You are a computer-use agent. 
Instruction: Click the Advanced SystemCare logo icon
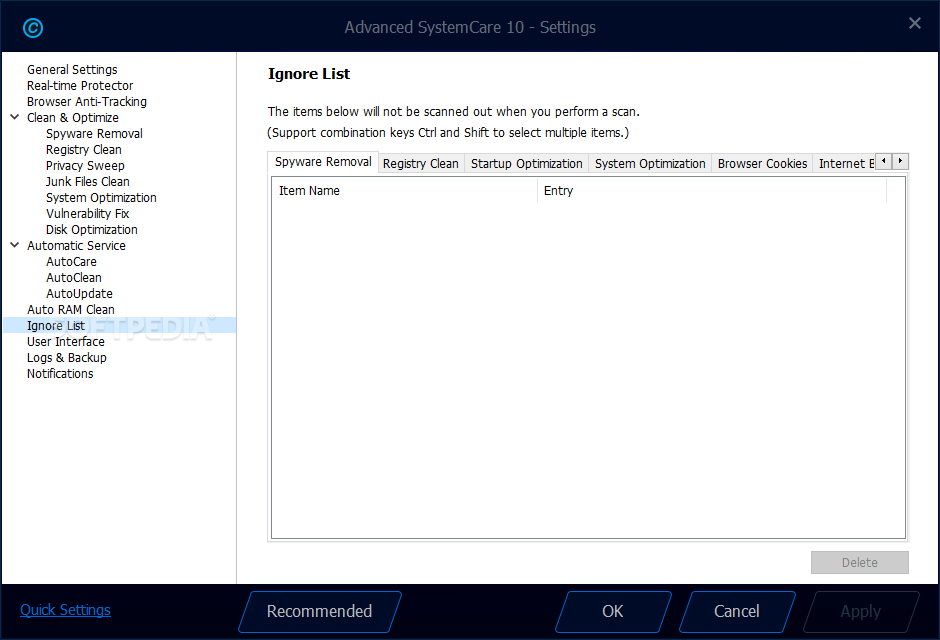coord(33,28)
